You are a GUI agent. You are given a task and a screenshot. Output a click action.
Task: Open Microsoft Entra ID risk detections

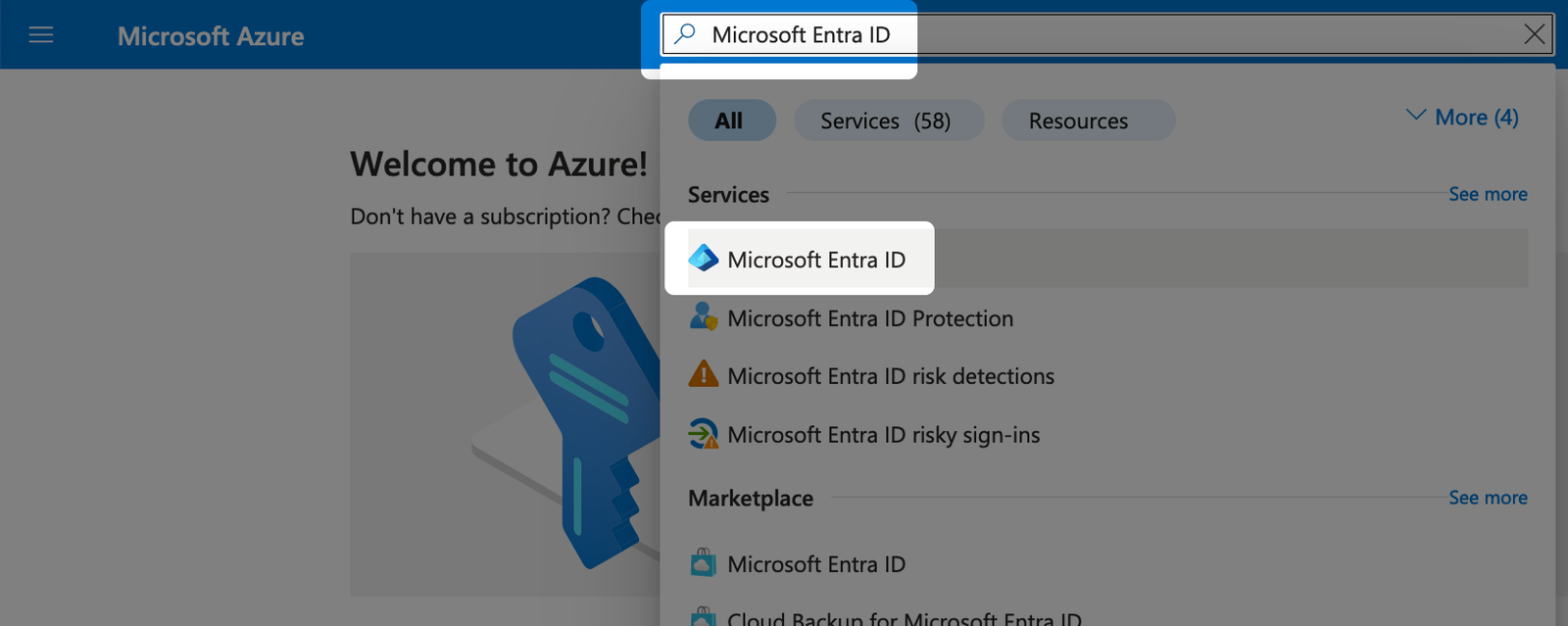tap(1107, 375)
